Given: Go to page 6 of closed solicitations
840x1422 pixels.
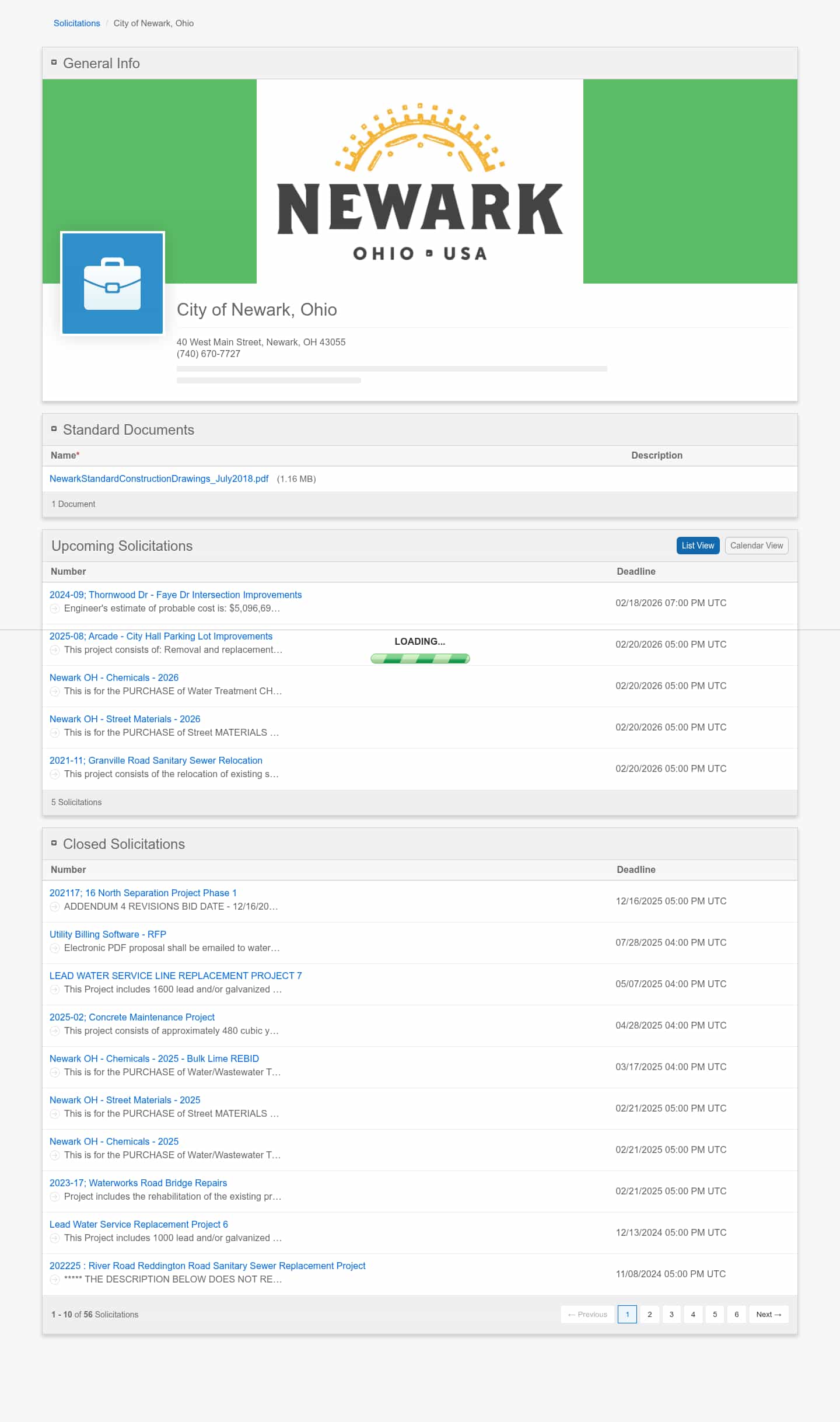Looking at the screenshot, I should 737,1315.
